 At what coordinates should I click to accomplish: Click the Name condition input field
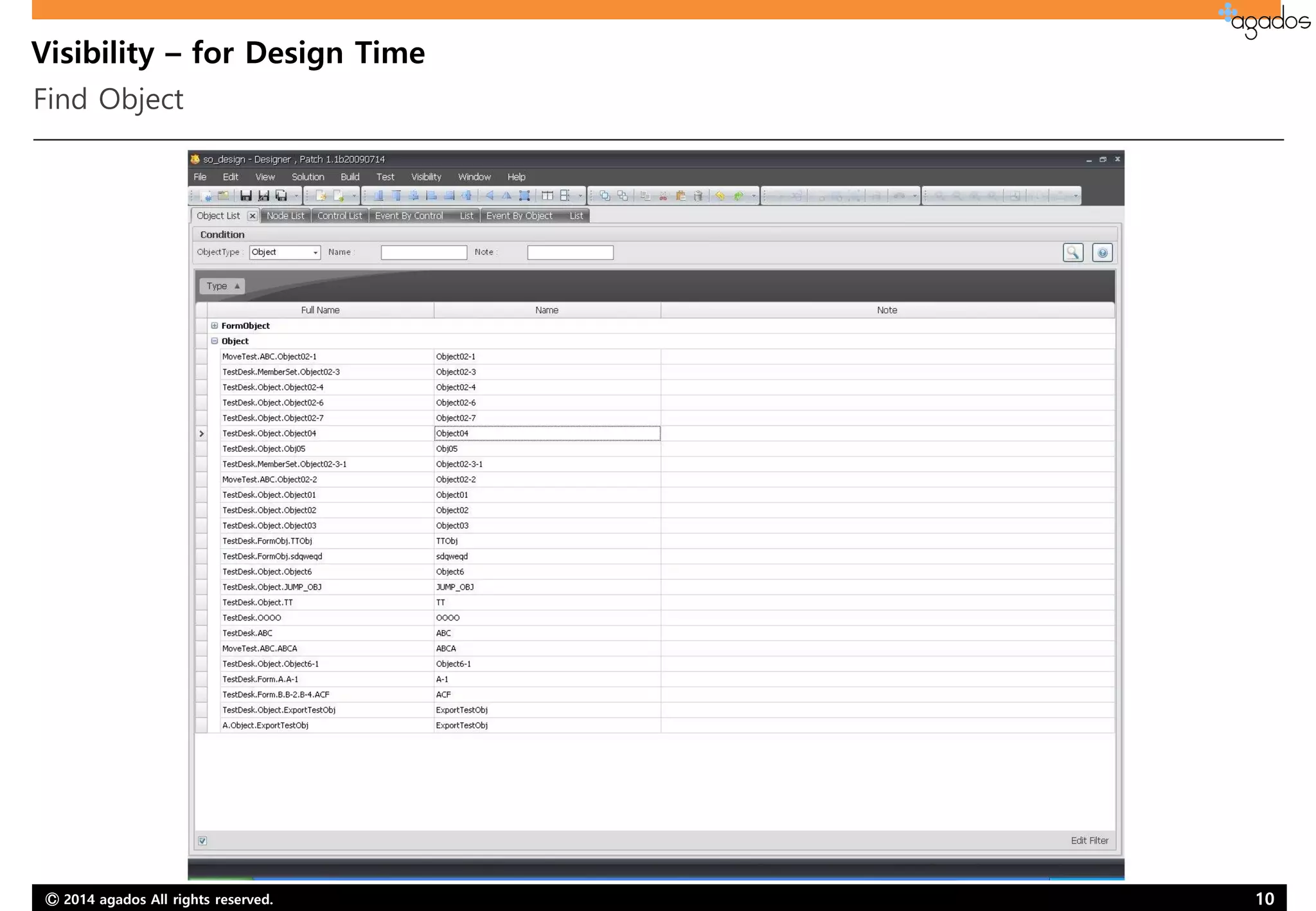[423, 252]
